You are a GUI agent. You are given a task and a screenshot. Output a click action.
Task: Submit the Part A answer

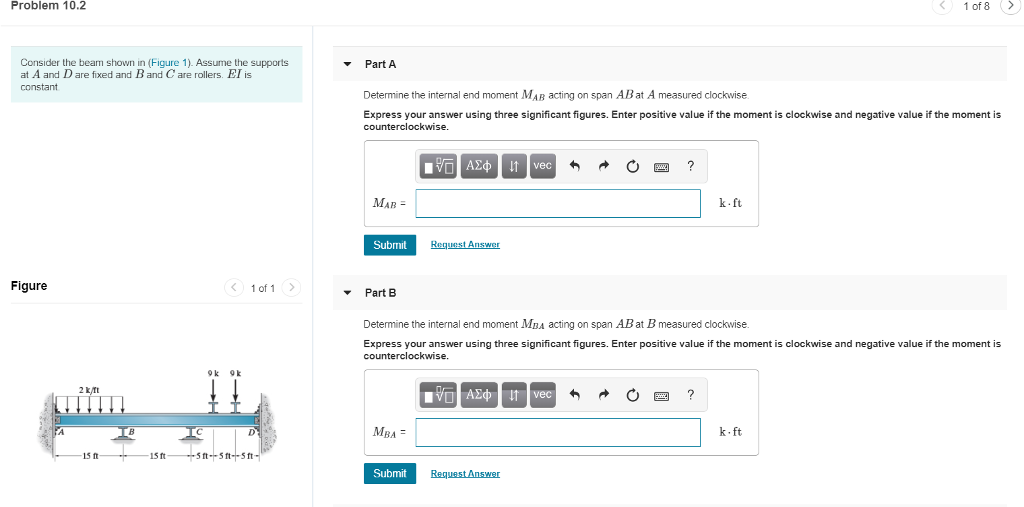pos(390,245)
